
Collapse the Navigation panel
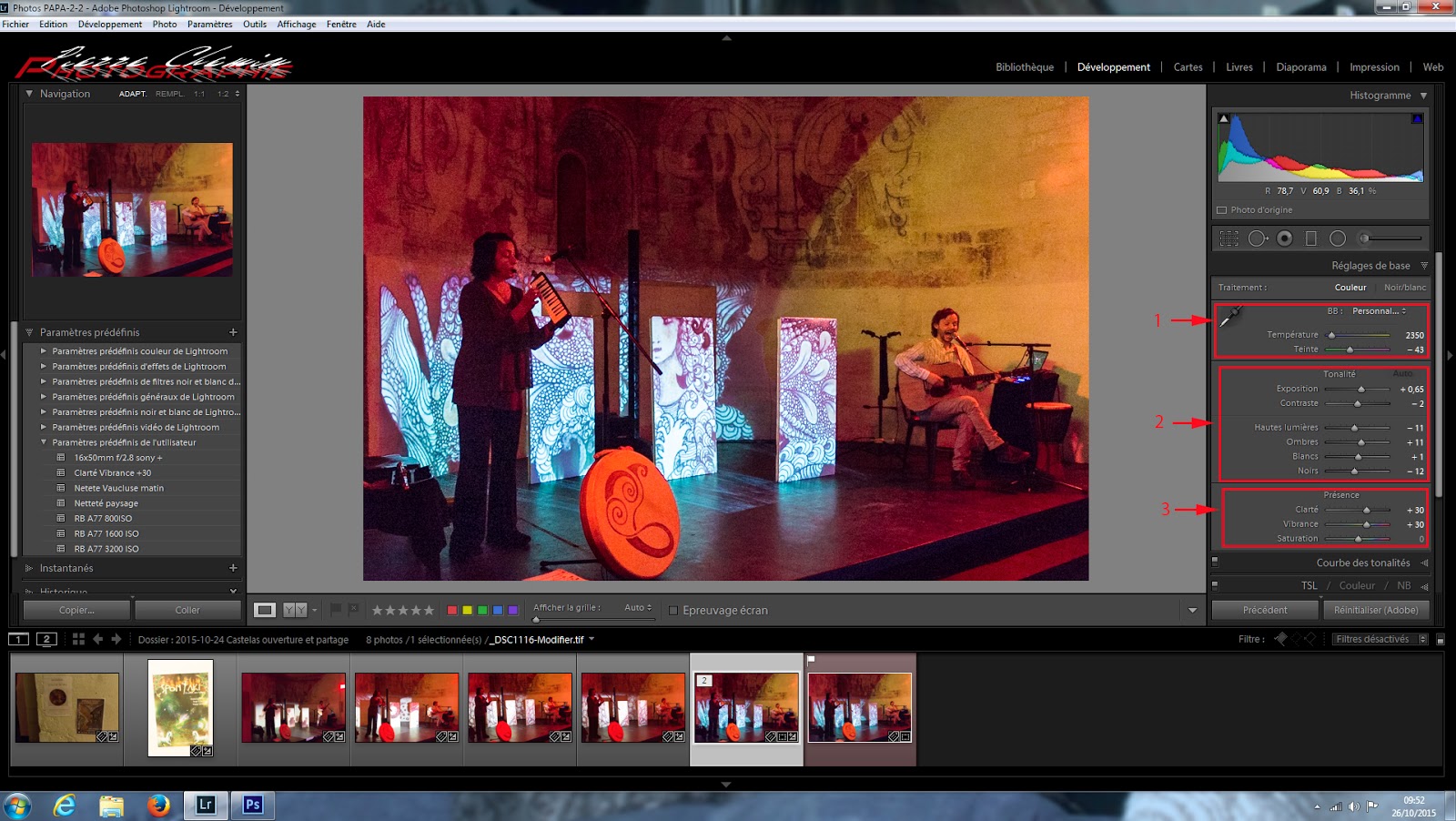click(29, 94)
